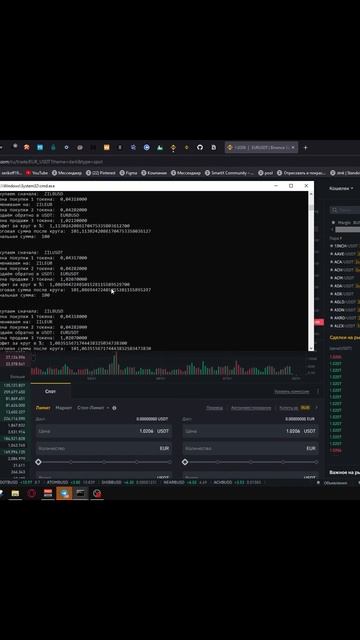Image resolution: width=360 pixels, height=640 pixels.
Task: Open a new browser tab with plus
Action: [x=305, y=147]
